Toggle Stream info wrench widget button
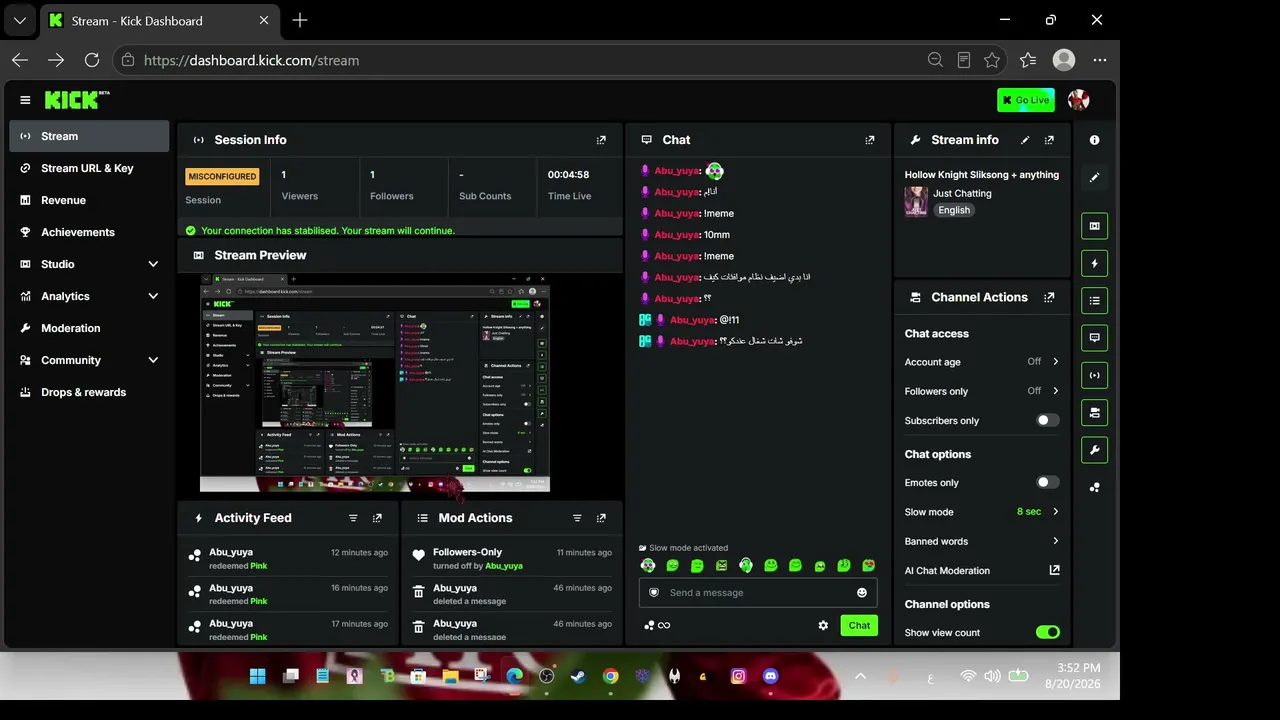 [x=1095, y=450]
